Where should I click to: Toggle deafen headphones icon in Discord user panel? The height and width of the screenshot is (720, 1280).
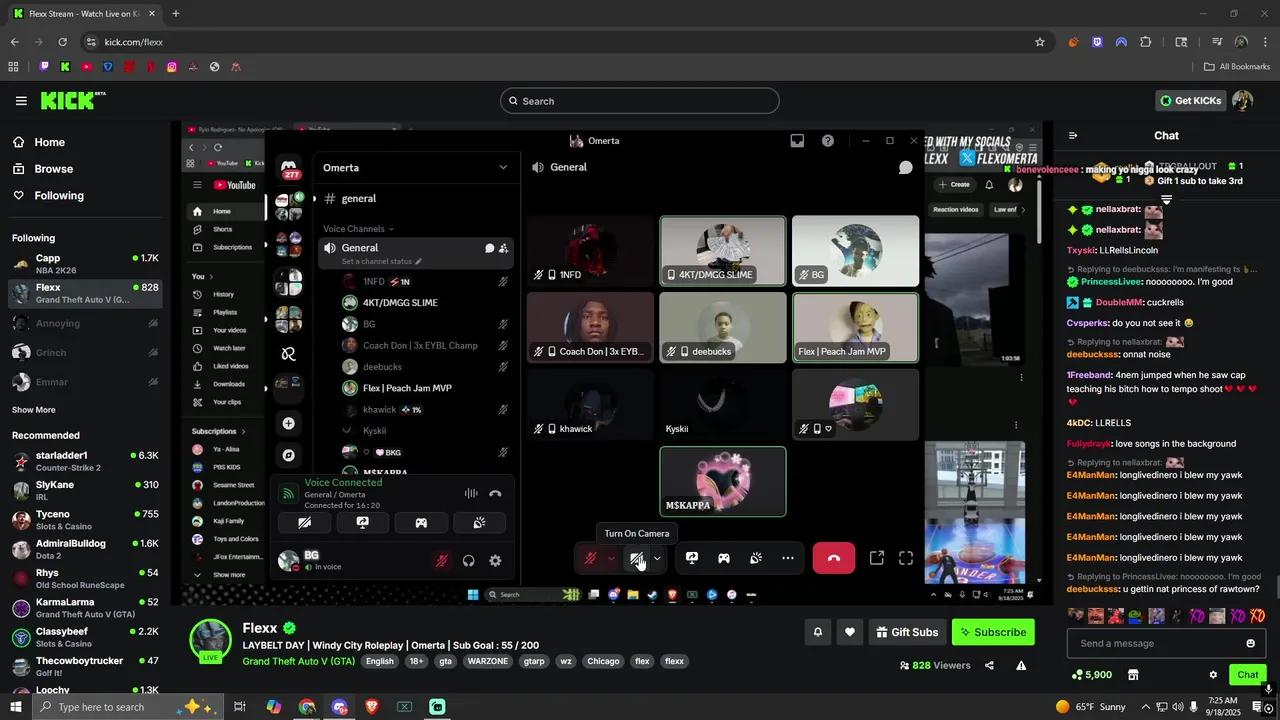coord(468,561)
